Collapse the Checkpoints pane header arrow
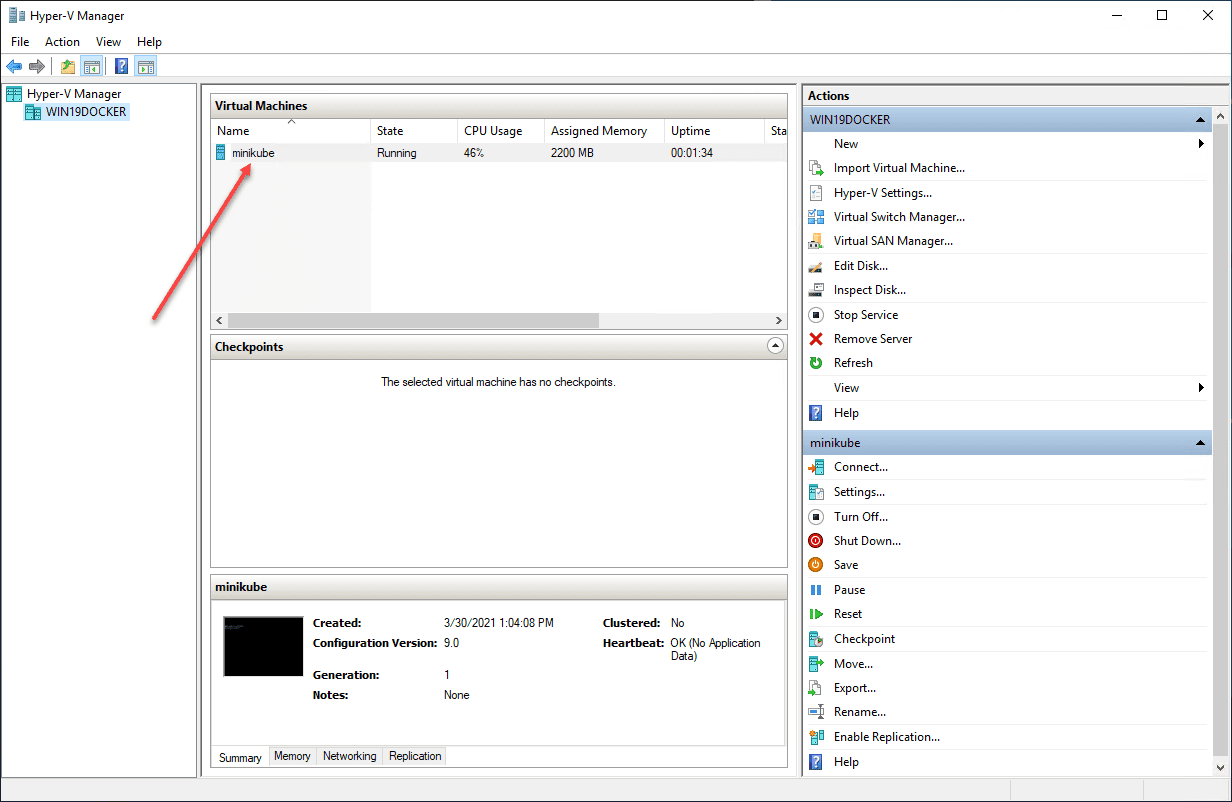This screenshot has width=1232, height=802. 775,345
